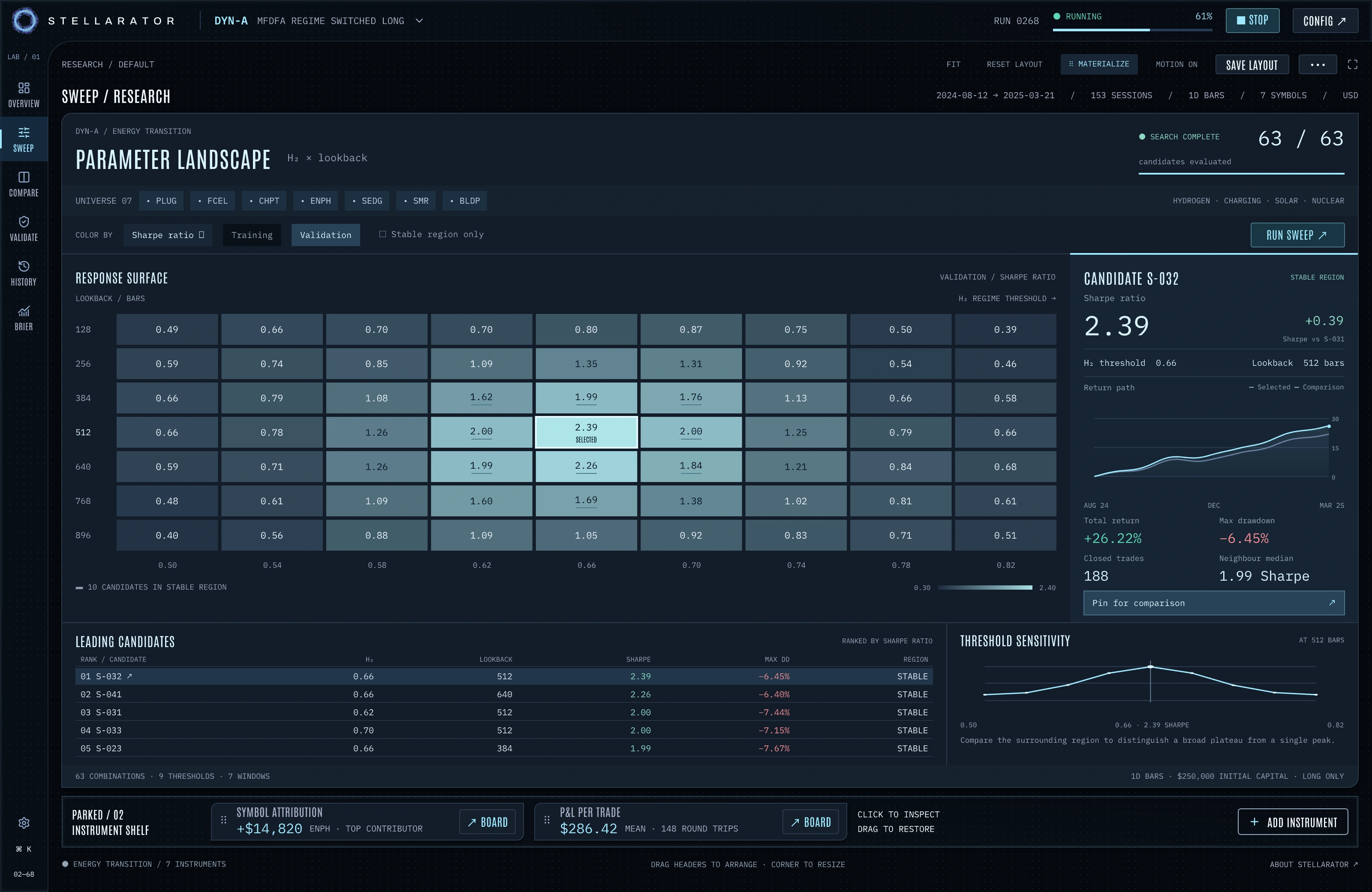Click the Research breadcrumb
Screen dimensions: 1372x892
tap(82, 65)
